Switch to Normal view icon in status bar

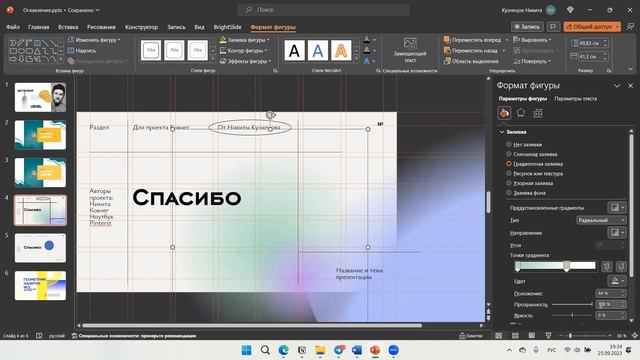499,336
